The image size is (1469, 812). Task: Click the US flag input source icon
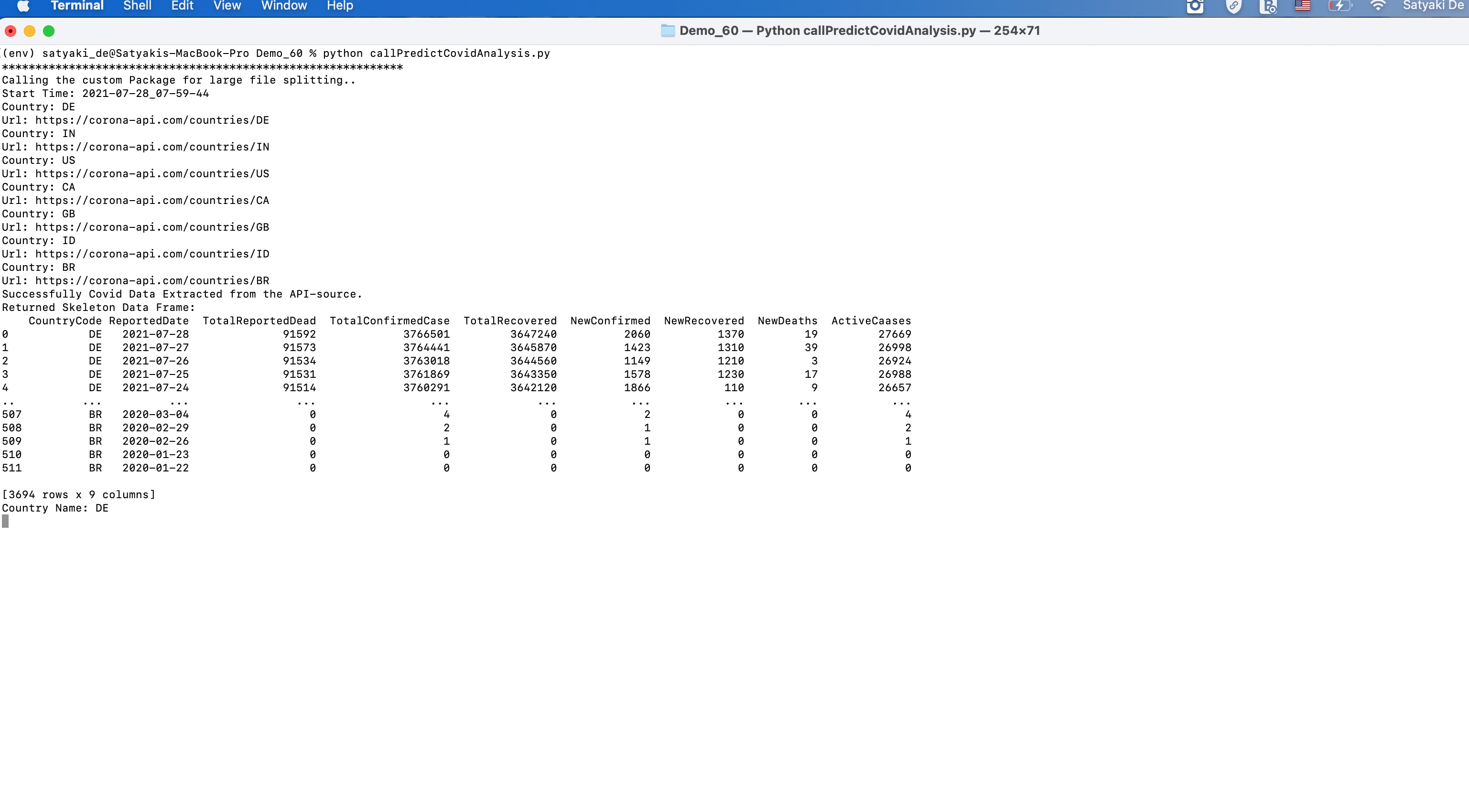[1303, 6]
